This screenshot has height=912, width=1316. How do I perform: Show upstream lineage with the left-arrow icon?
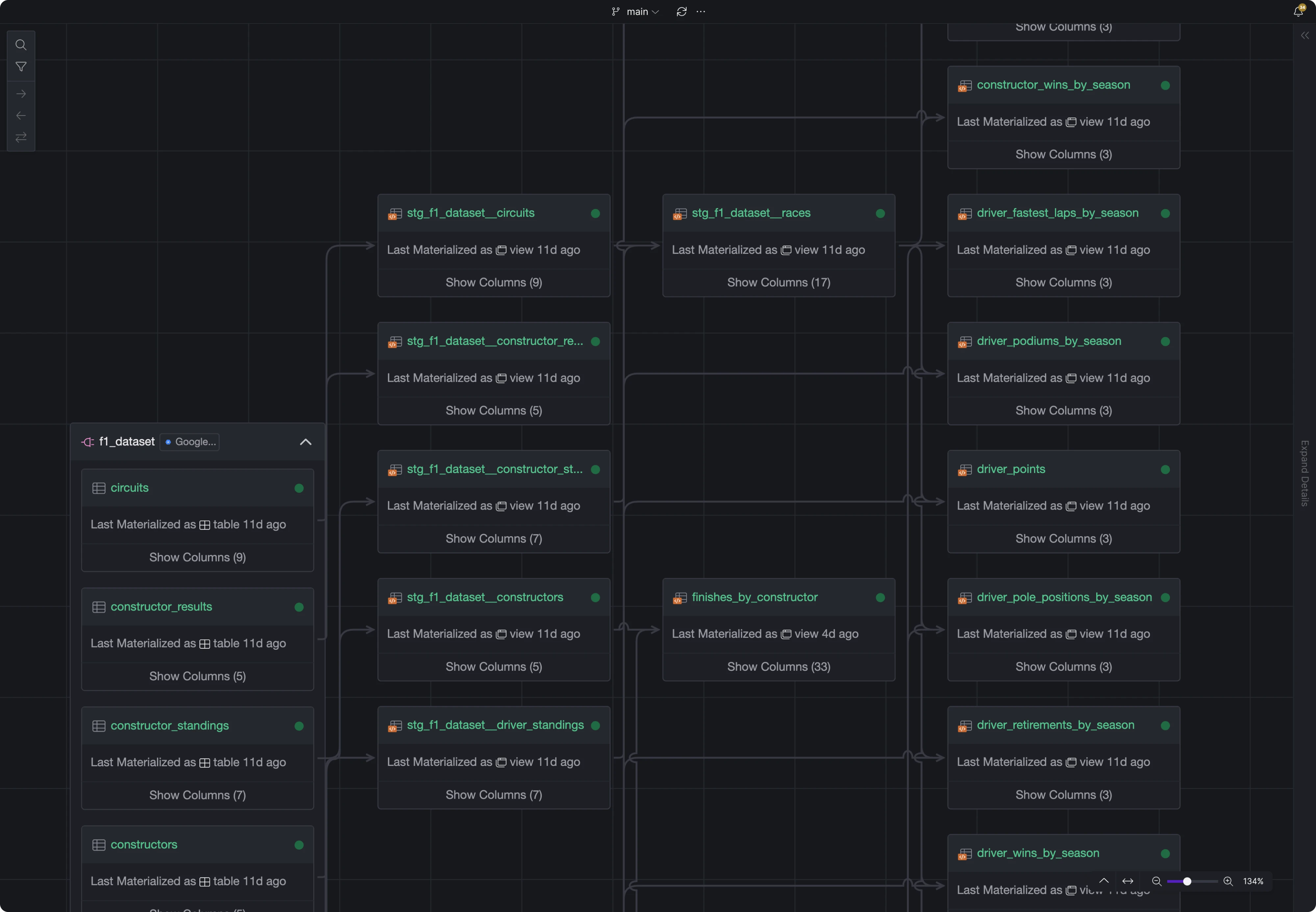click(x=21, y=115)
